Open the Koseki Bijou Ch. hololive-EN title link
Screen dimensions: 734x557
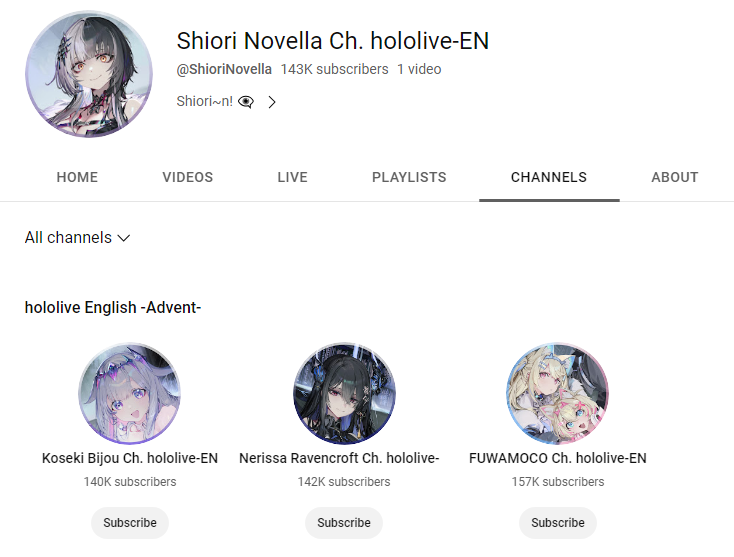[x=130, y=458]
